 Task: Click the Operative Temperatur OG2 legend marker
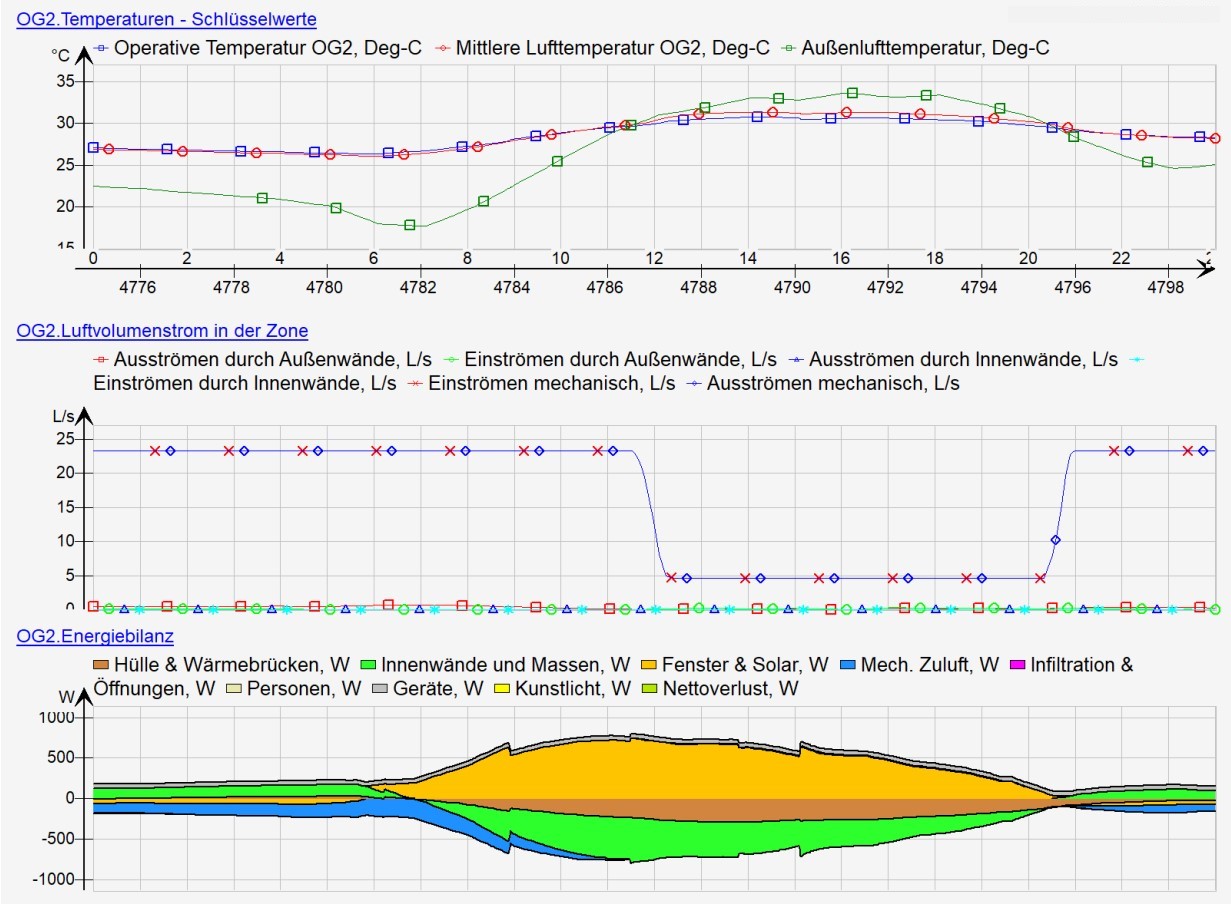[100, 47]
